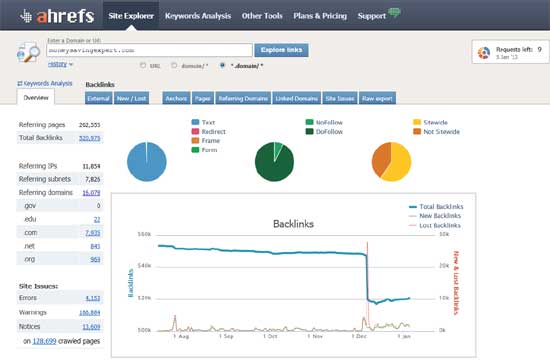Viewport: 550px width, 361px height.
Task: Click the Form legend color swatch
Action: 195,150
